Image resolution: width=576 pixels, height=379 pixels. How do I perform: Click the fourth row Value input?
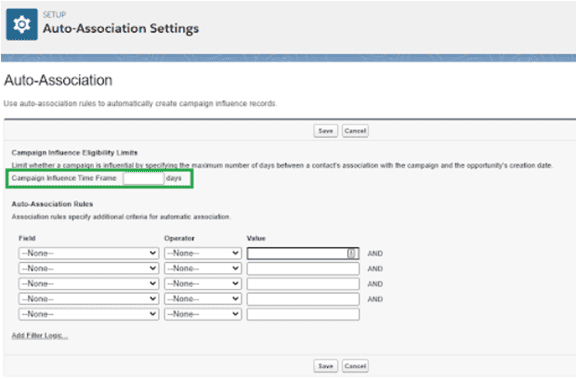(x=303, y=299)
